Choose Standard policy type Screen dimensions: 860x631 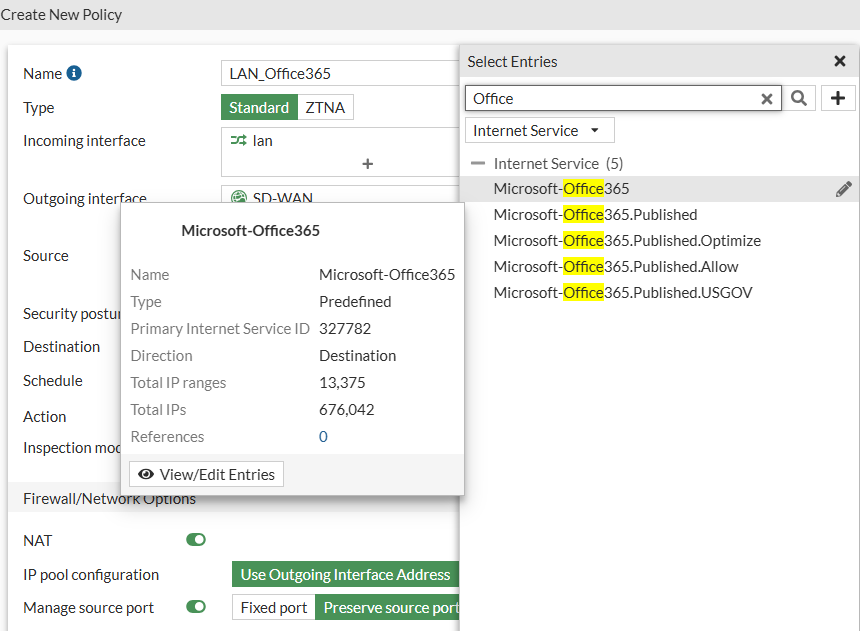(259, 107)
